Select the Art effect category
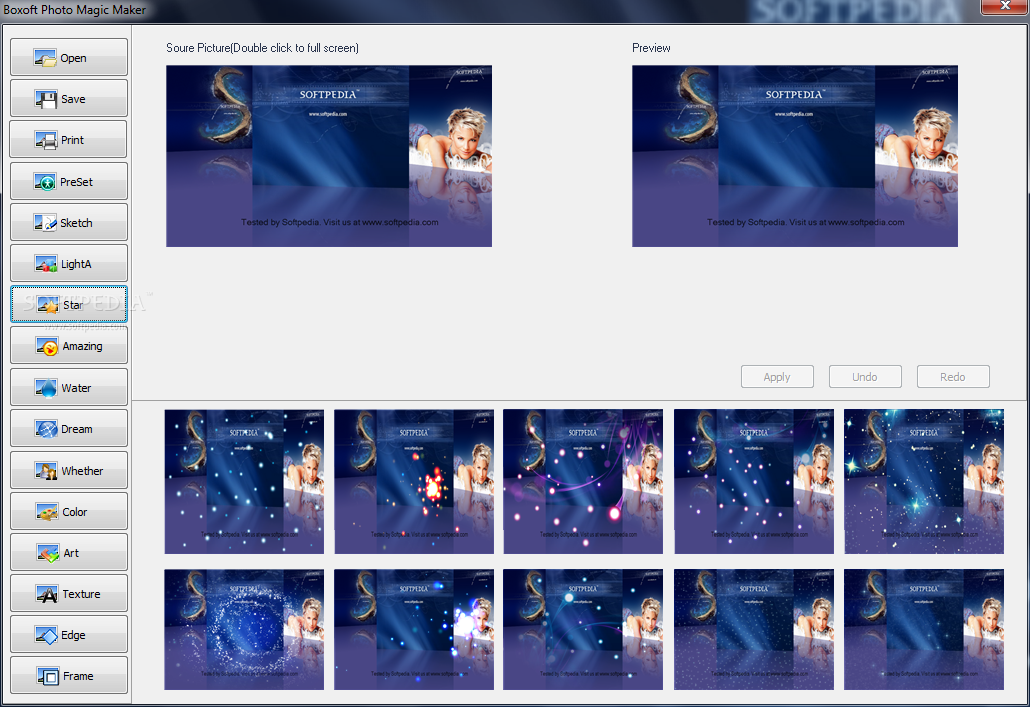The width and height of the screenshot is (1030, 707). pos(69,552)
